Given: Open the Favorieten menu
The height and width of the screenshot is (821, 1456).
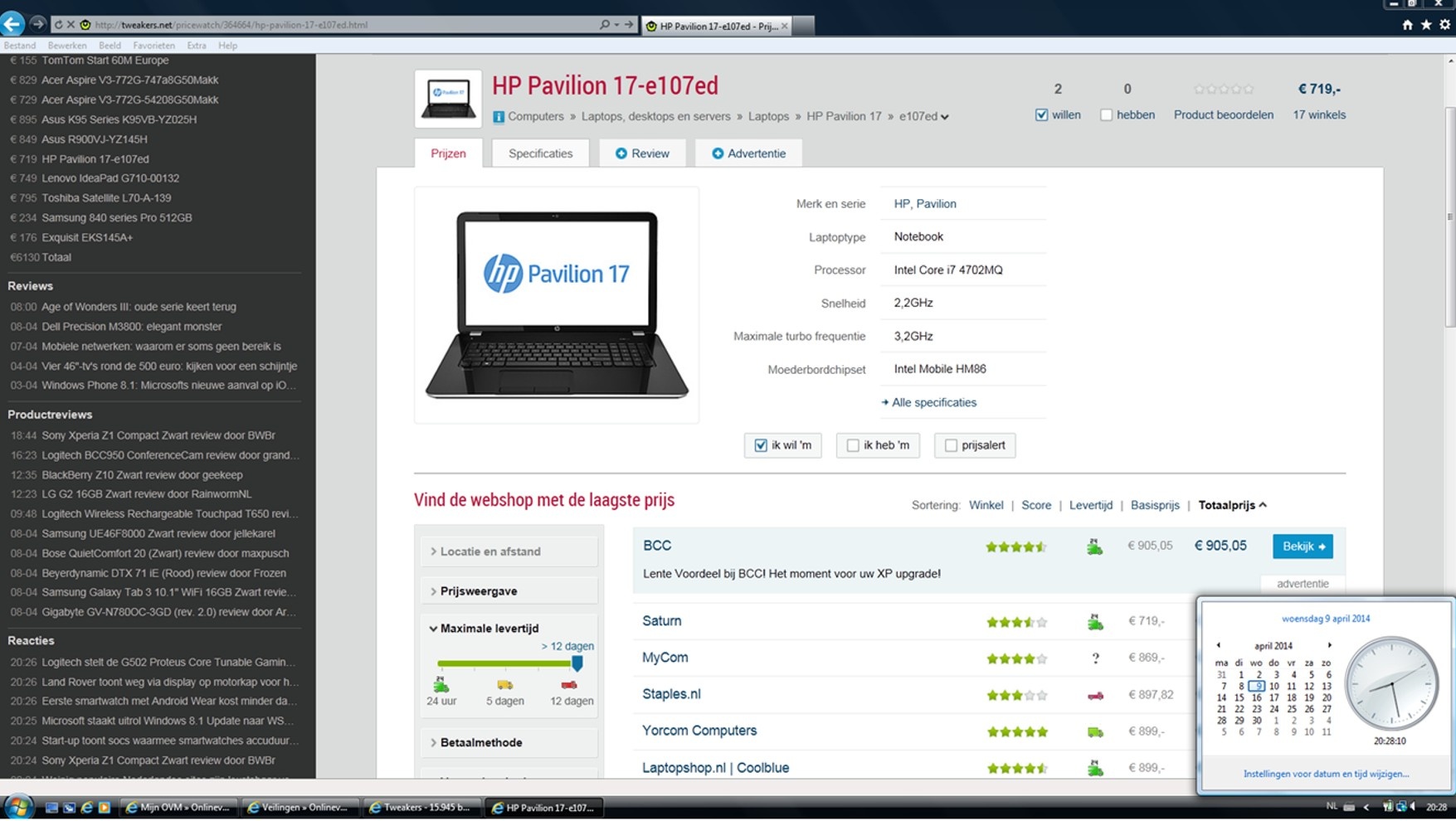Looking at the screenshot, I should (x=153, y=46).
